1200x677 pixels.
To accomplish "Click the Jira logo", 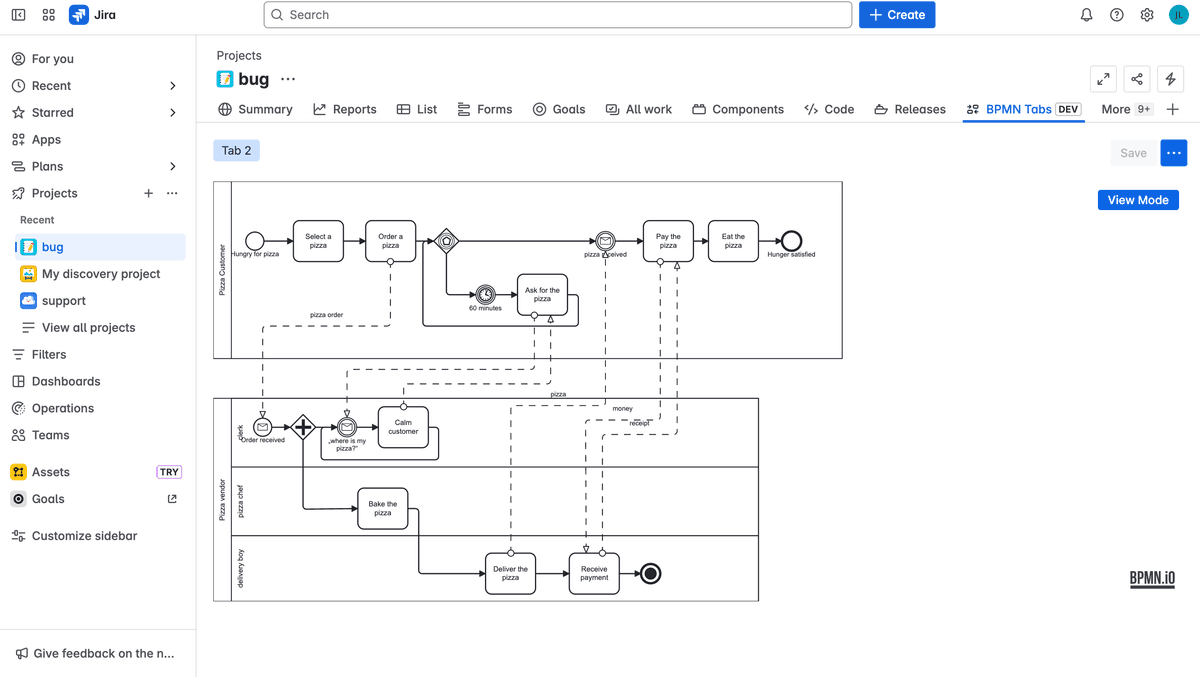I will [x=92, y=15].
